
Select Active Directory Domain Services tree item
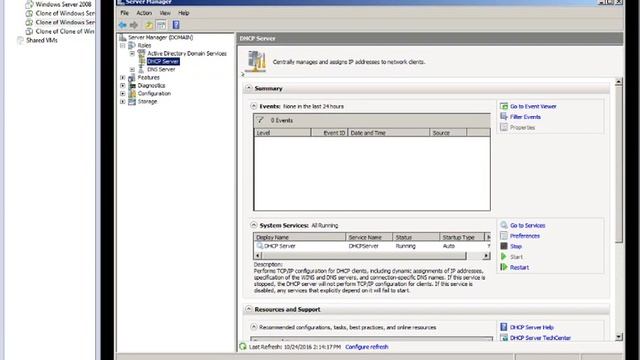187,53
